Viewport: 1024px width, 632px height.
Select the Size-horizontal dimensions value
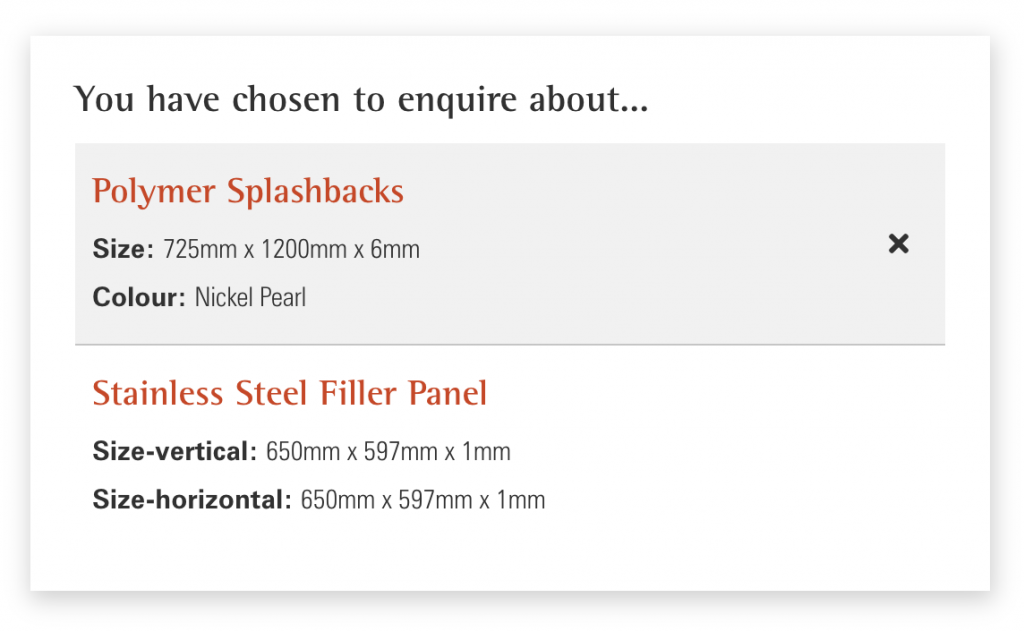point(423,500)
